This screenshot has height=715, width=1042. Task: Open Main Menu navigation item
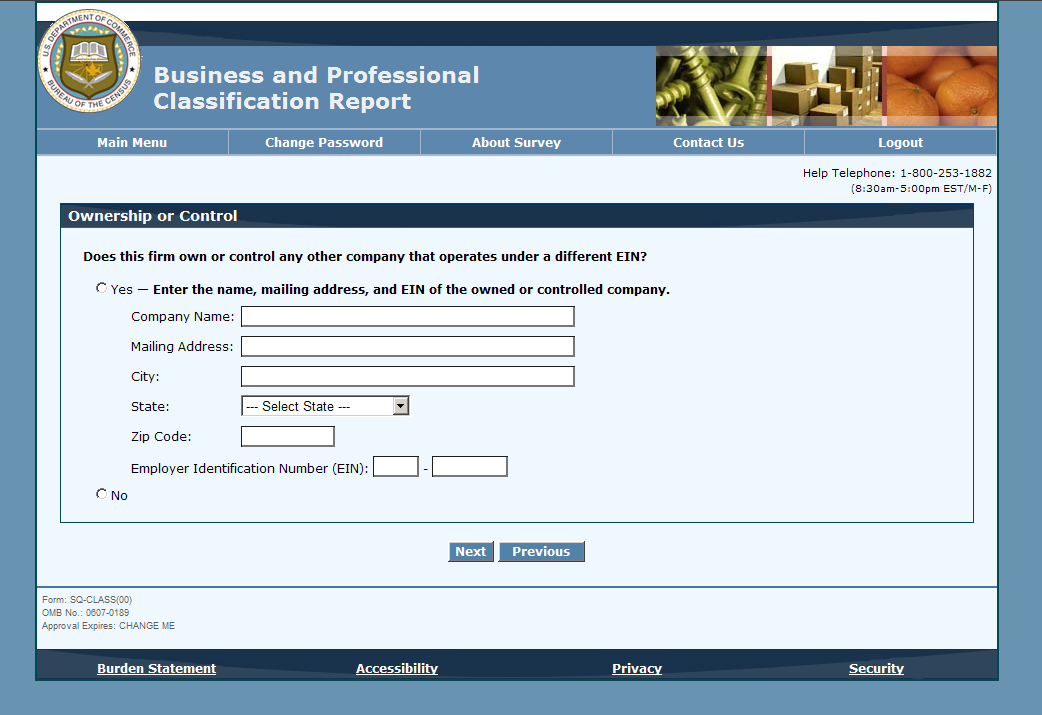click(x=132, y=142)
